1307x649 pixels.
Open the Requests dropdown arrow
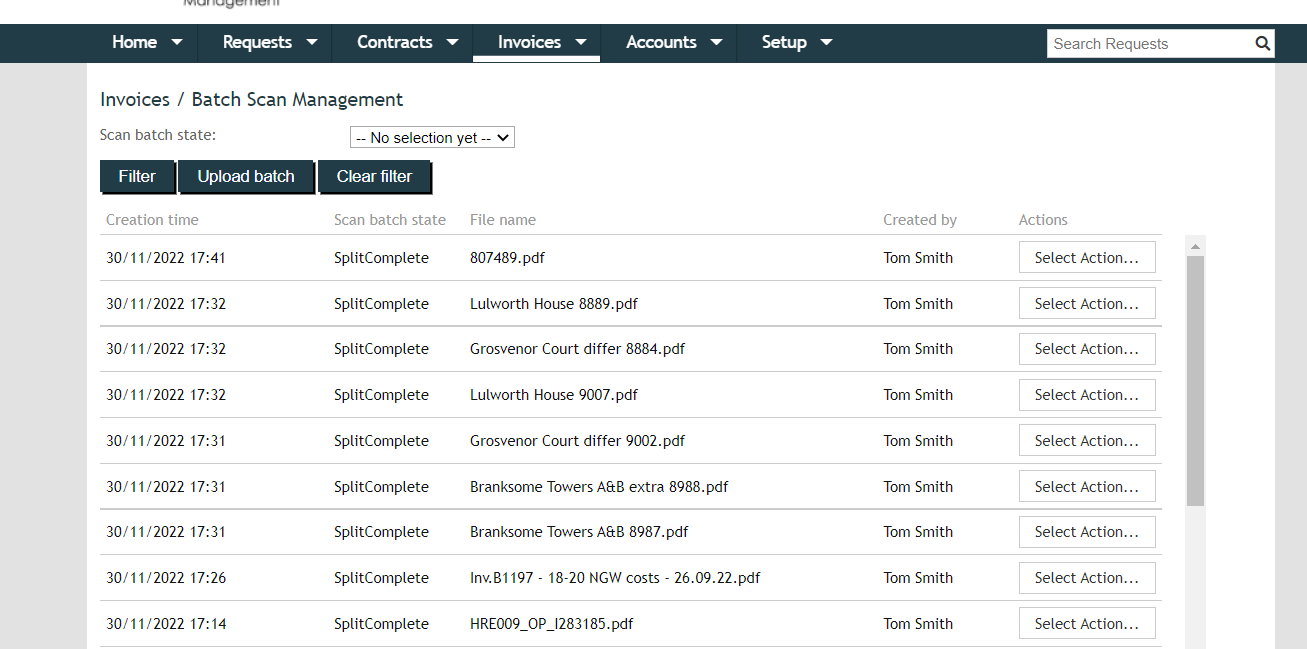coord(311,43)
